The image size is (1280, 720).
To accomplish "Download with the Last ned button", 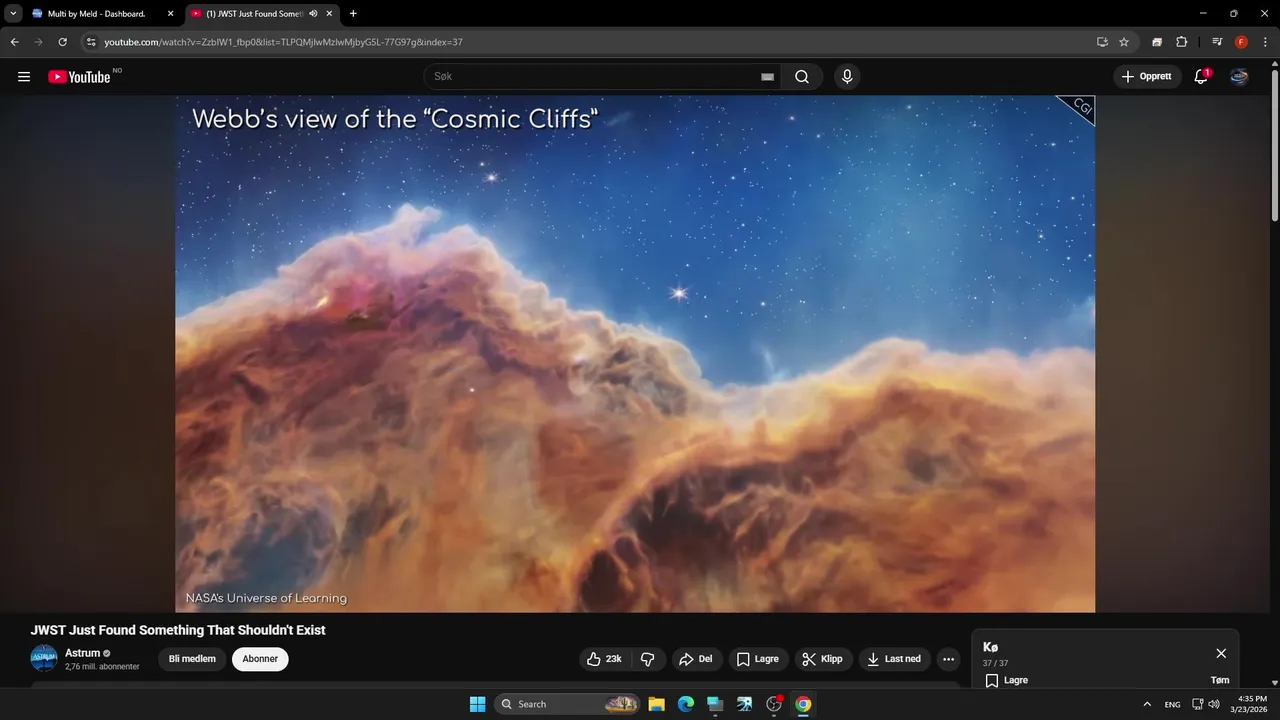I will point(895,659).
